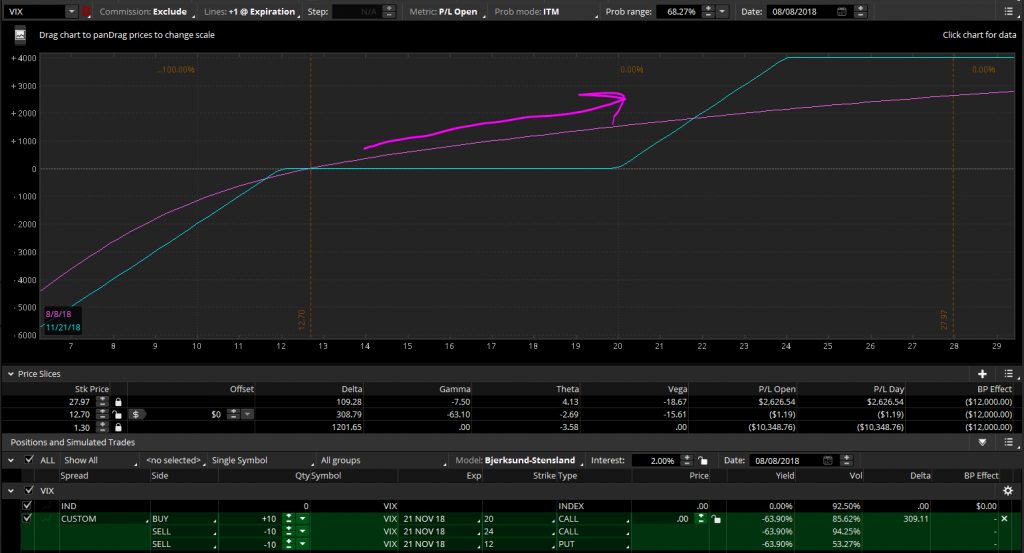Click the lock icon beside Interest rate
This screenshot has width=1024, height=553.
tap(703, 461)
